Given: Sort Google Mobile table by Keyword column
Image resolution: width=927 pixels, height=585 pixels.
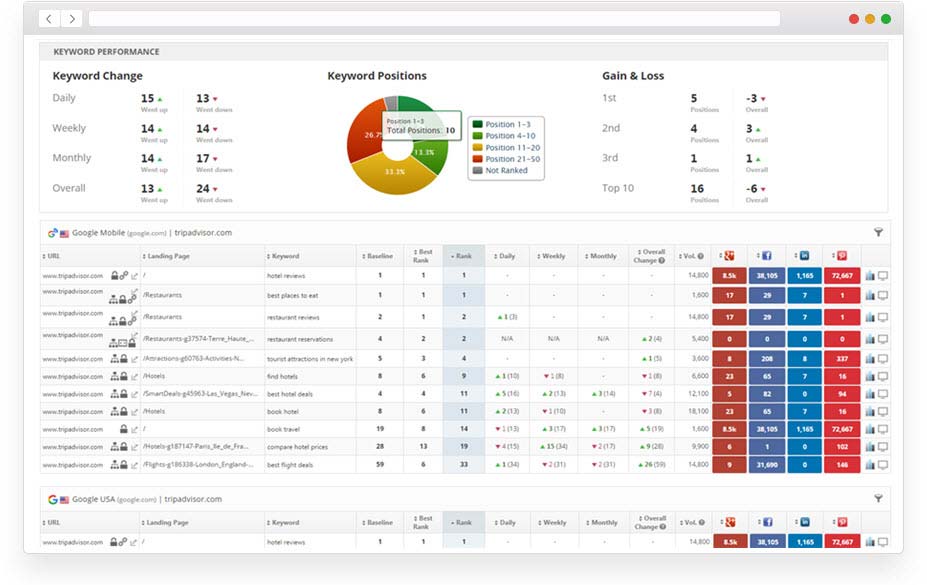Looking at the screenshot, I should tap(286, 256).
